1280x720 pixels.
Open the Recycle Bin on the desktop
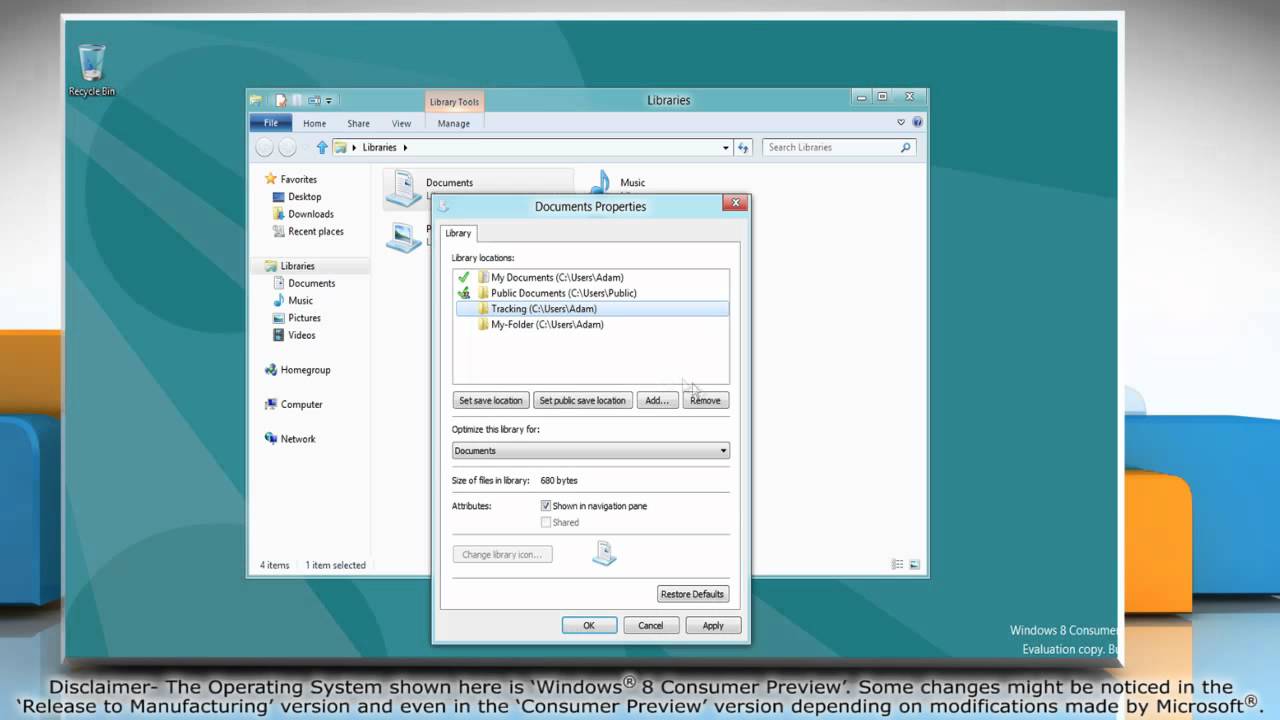(x=92, y=70)
